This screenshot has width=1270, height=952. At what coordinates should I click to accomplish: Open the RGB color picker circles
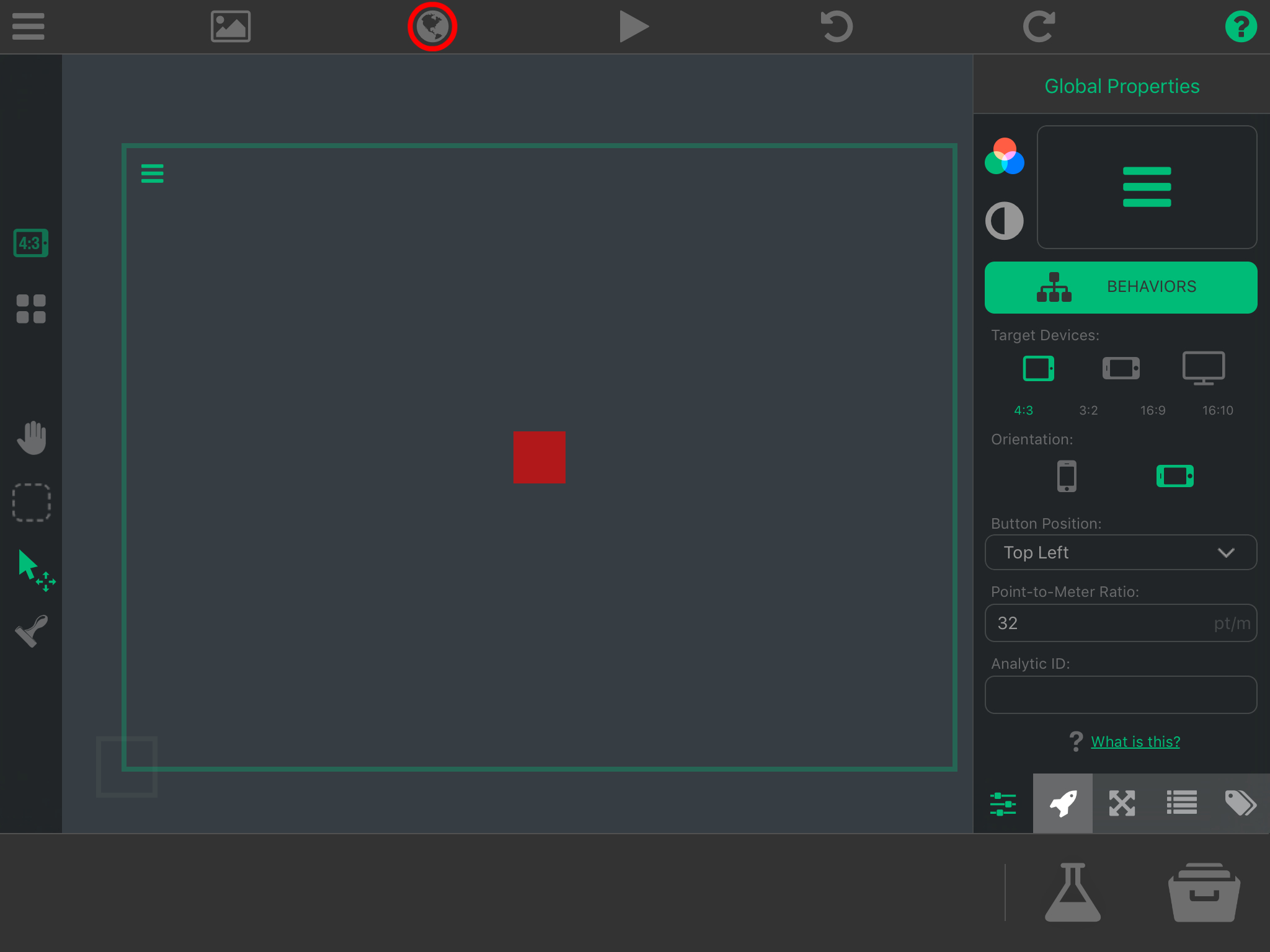tap(1005, 156)
